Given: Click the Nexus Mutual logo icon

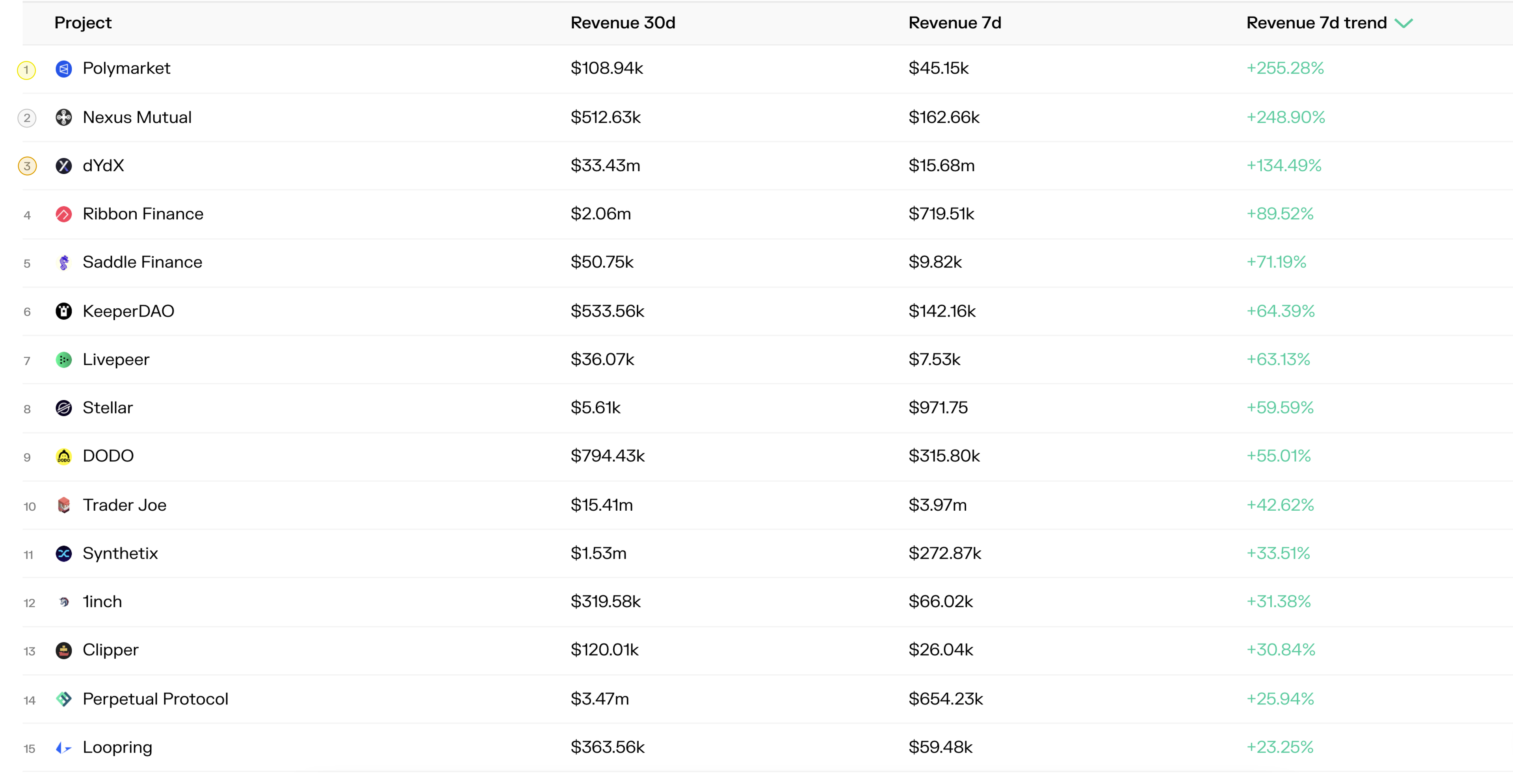Looking at the screenshot, I should [63, 117].
